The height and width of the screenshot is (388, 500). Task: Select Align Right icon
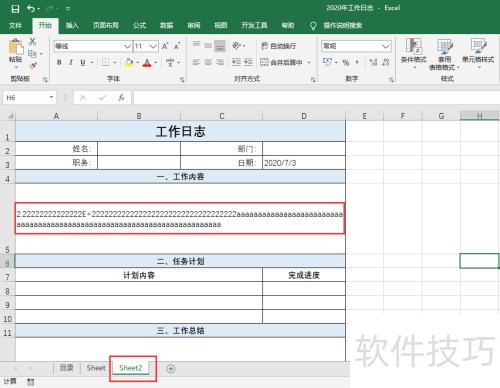click(220, 62)
